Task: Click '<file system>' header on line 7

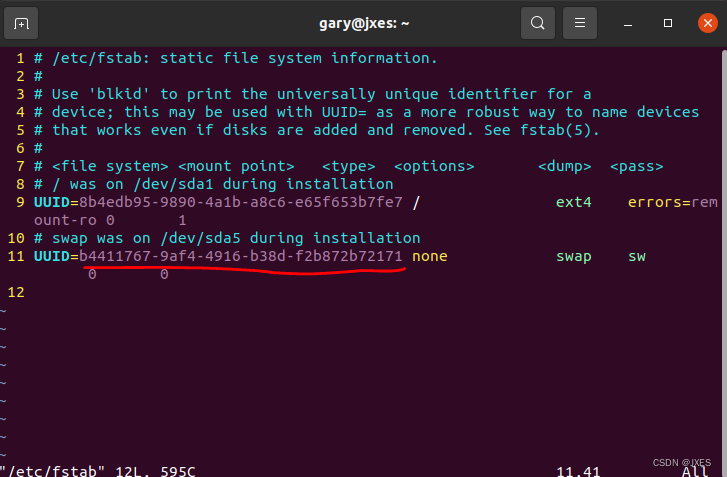Action: [110, 166]
